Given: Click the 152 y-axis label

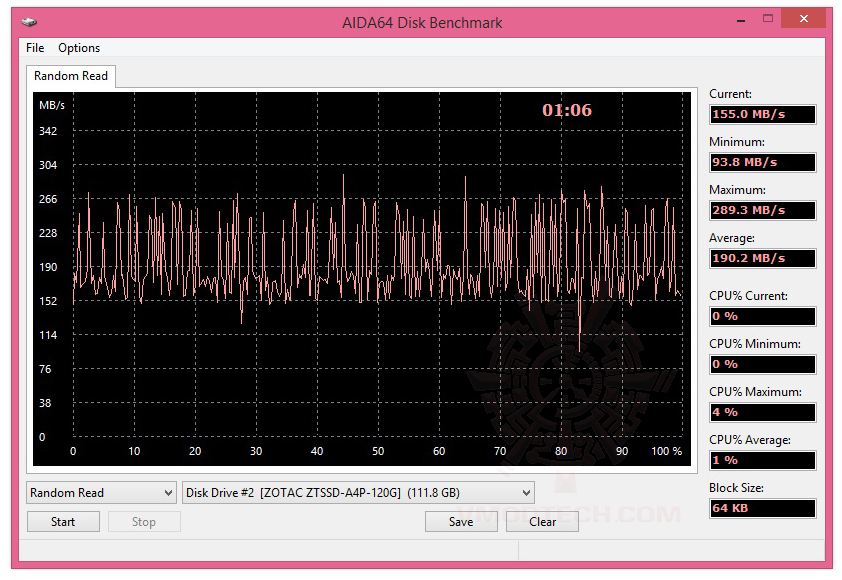Looking at the screenshot, I should (48, 301).
